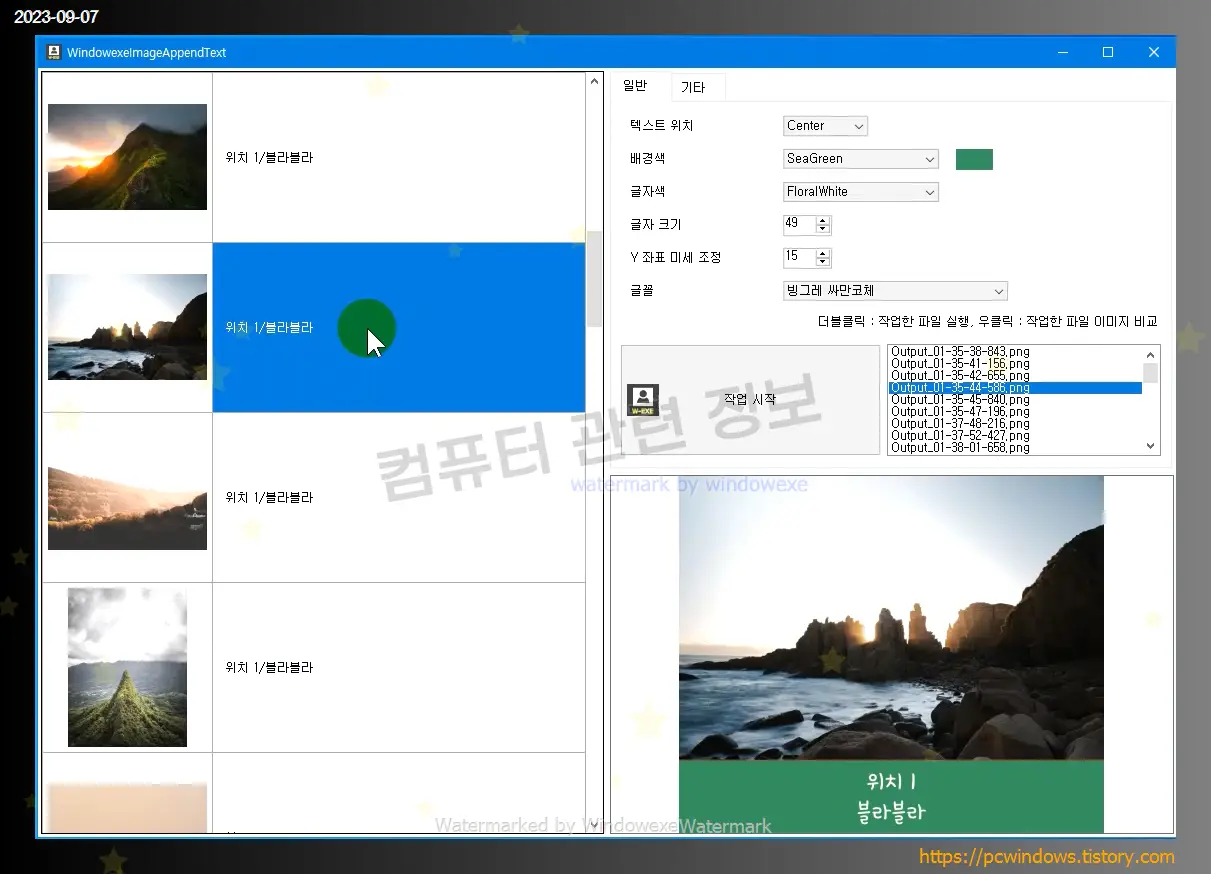Click the image list vertical scrollbar thumb
Image resolution: width=1211 pixels, height=874 pixels.
(x=594, y=279)
